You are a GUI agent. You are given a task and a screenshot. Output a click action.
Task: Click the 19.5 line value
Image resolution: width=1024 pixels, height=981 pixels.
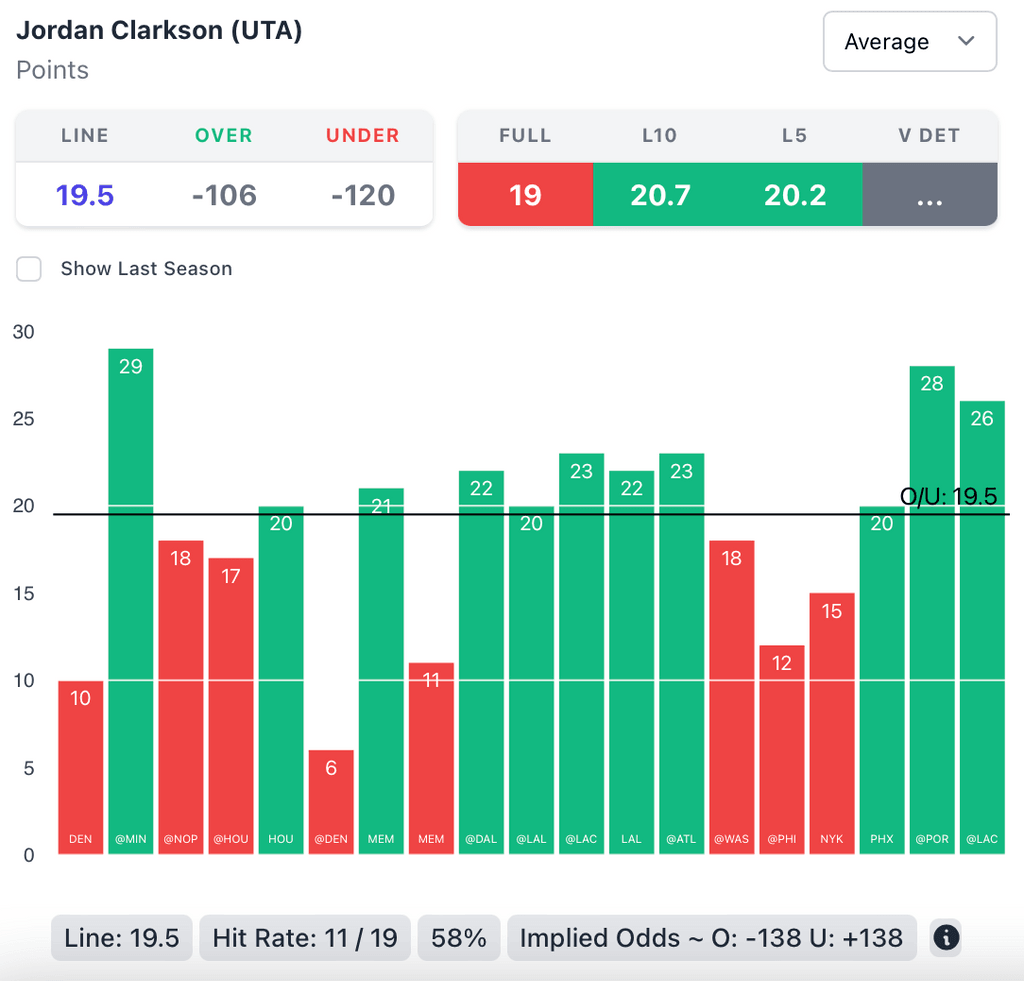click(85, 195)
